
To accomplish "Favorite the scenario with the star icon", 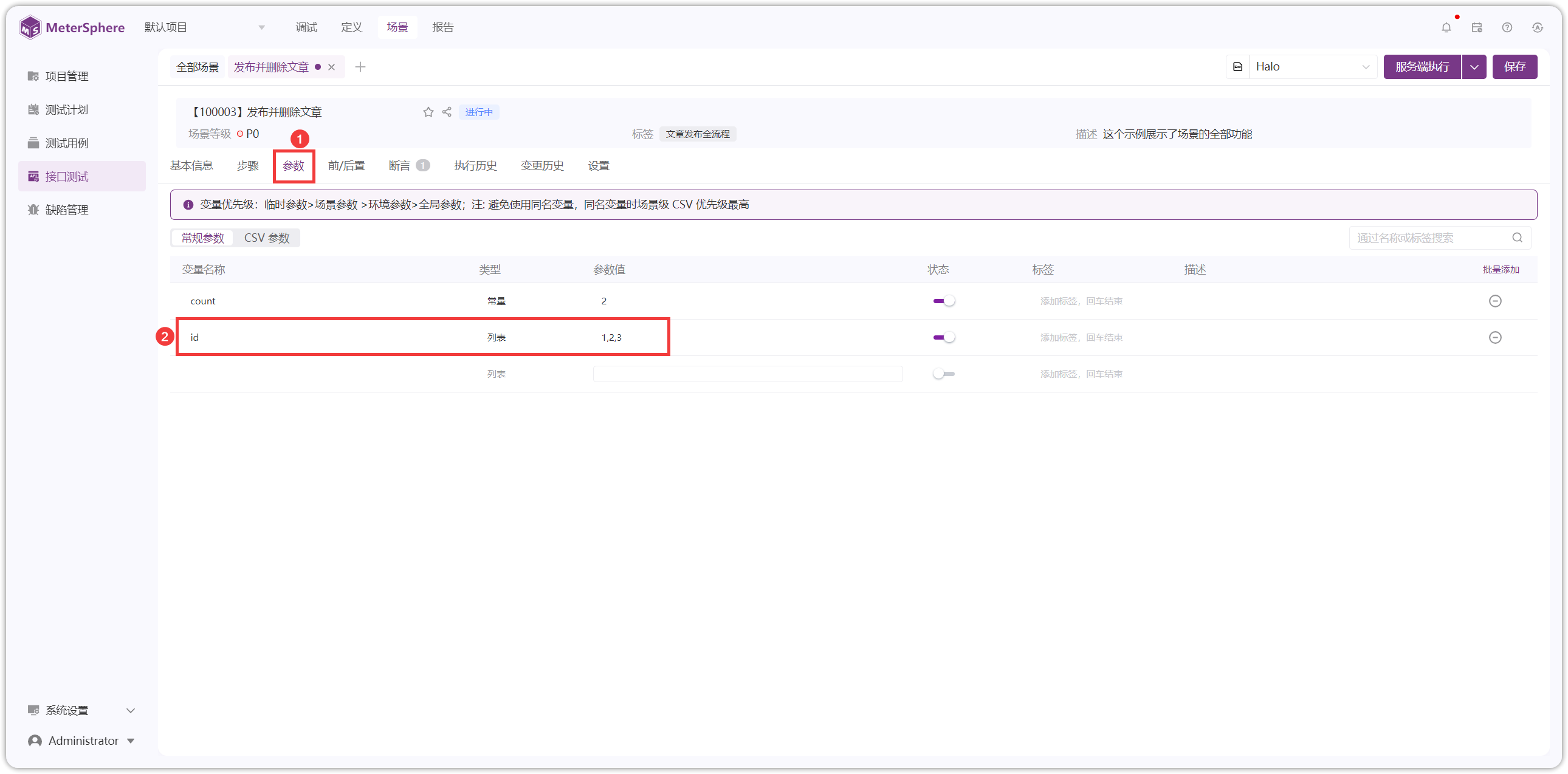I will (428, 112).
